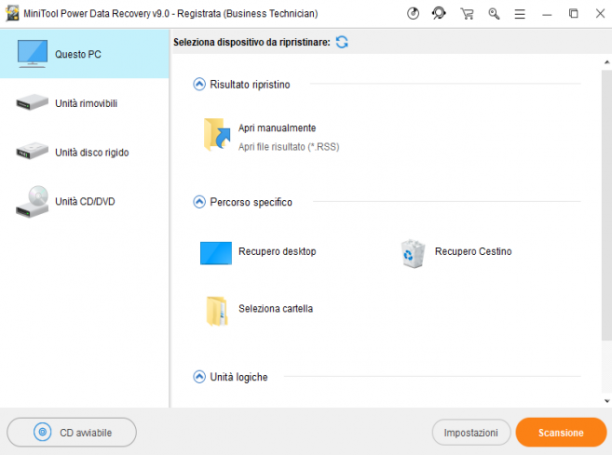Click Risultato ripristino heading text

pos(250,85)
